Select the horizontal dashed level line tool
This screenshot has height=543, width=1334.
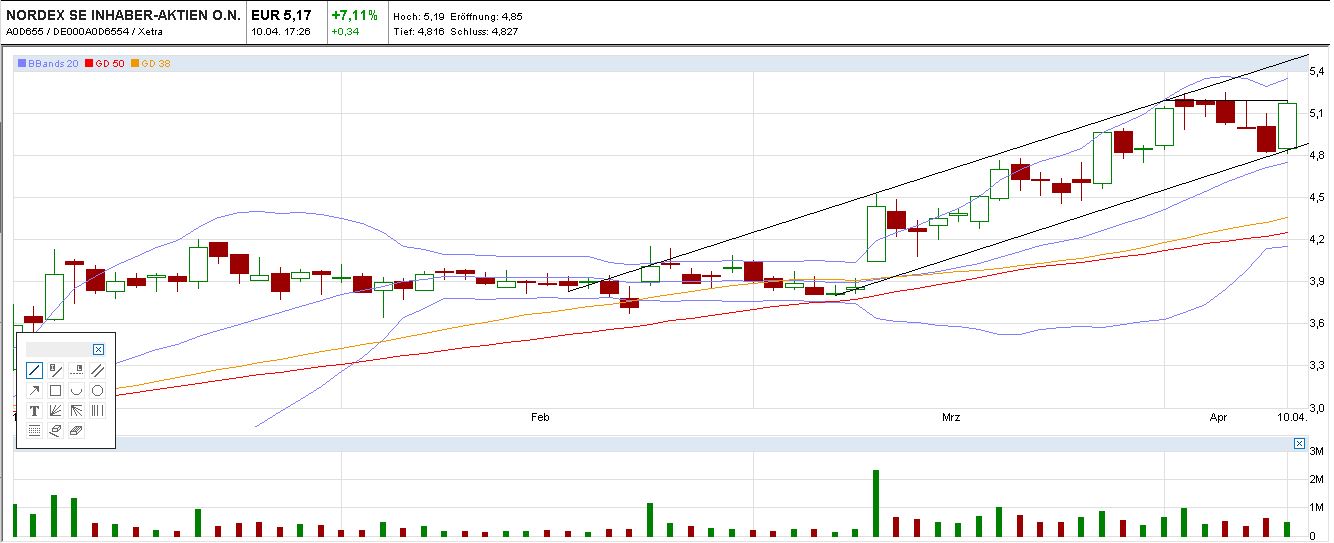(76, 370)
